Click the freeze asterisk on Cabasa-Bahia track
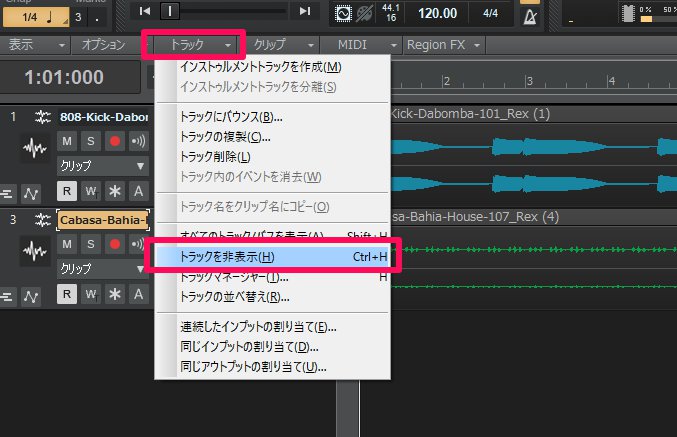677x437 pixels. coord(114,294)
